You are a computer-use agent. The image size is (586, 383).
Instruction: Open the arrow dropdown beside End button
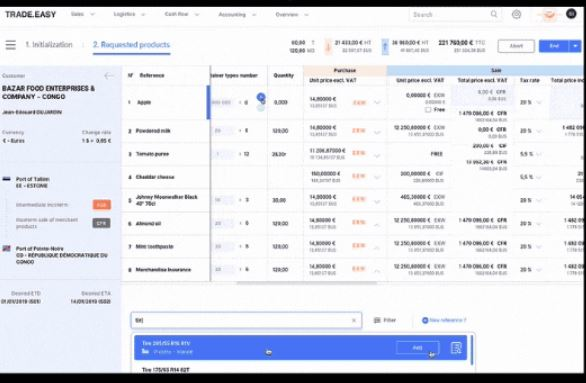tap(575, 46)
